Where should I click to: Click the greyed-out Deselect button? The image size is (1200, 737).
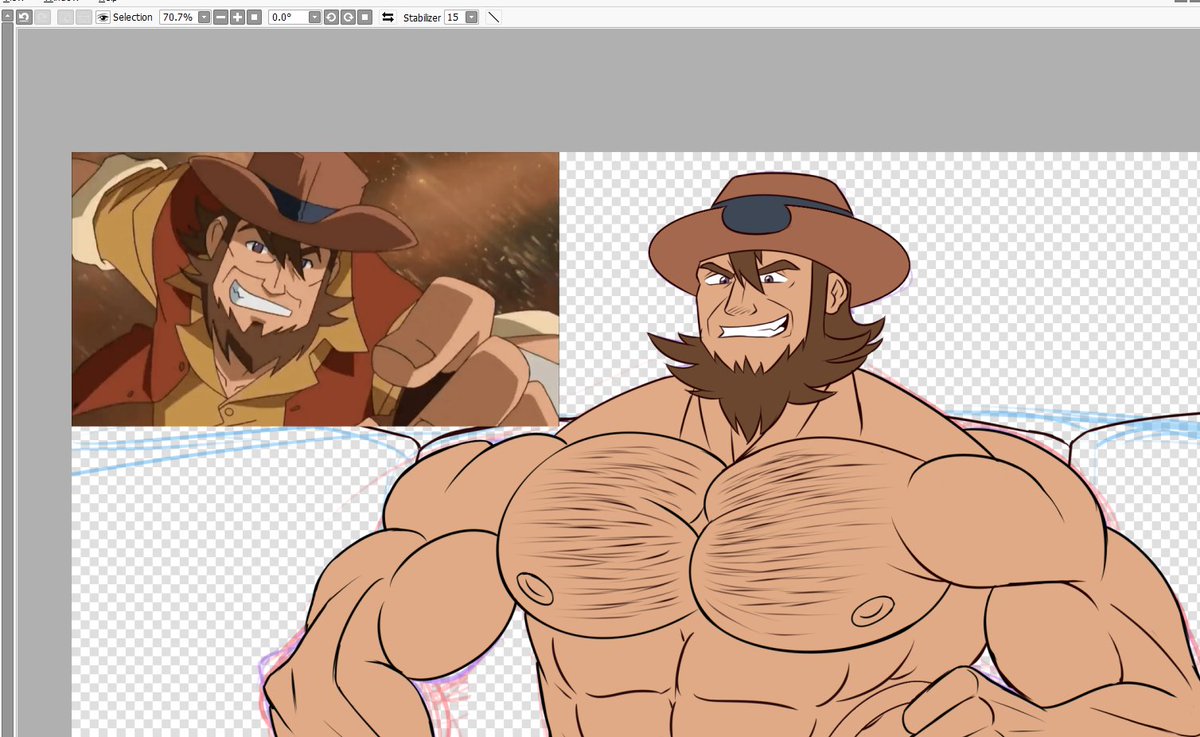[65, 17]
